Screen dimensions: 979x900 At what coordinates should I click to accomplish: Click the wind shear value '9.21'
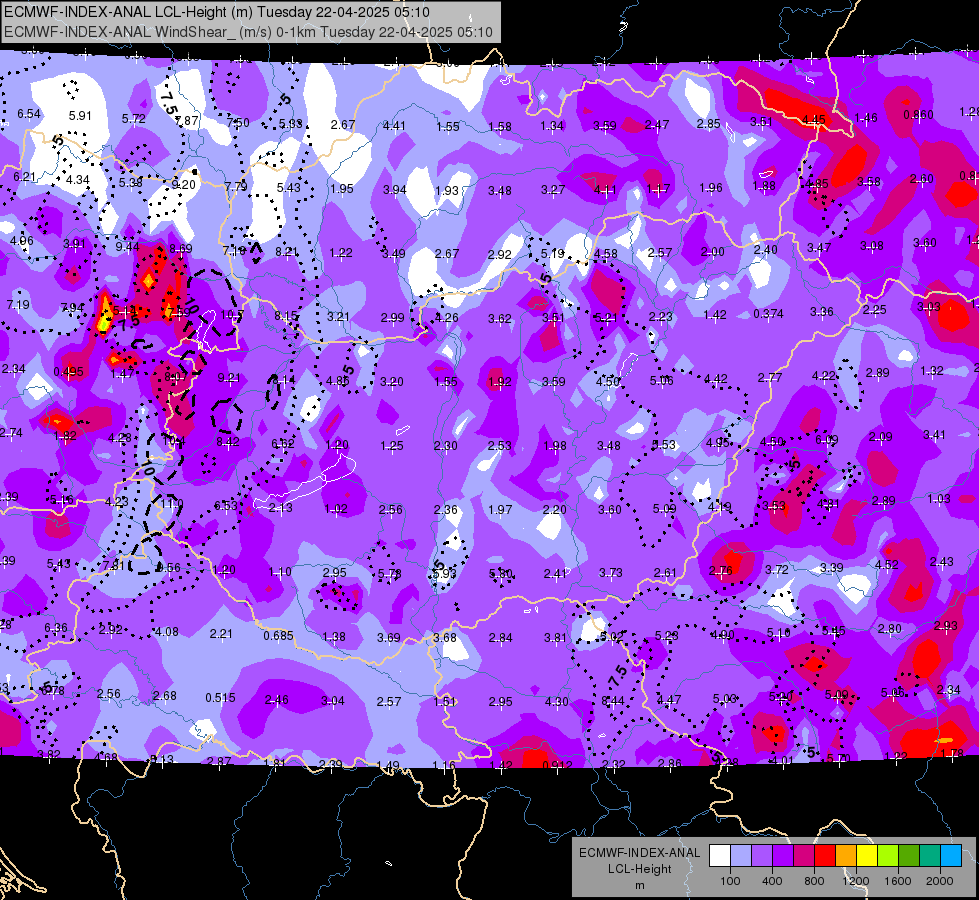click(x=229, y=378)
